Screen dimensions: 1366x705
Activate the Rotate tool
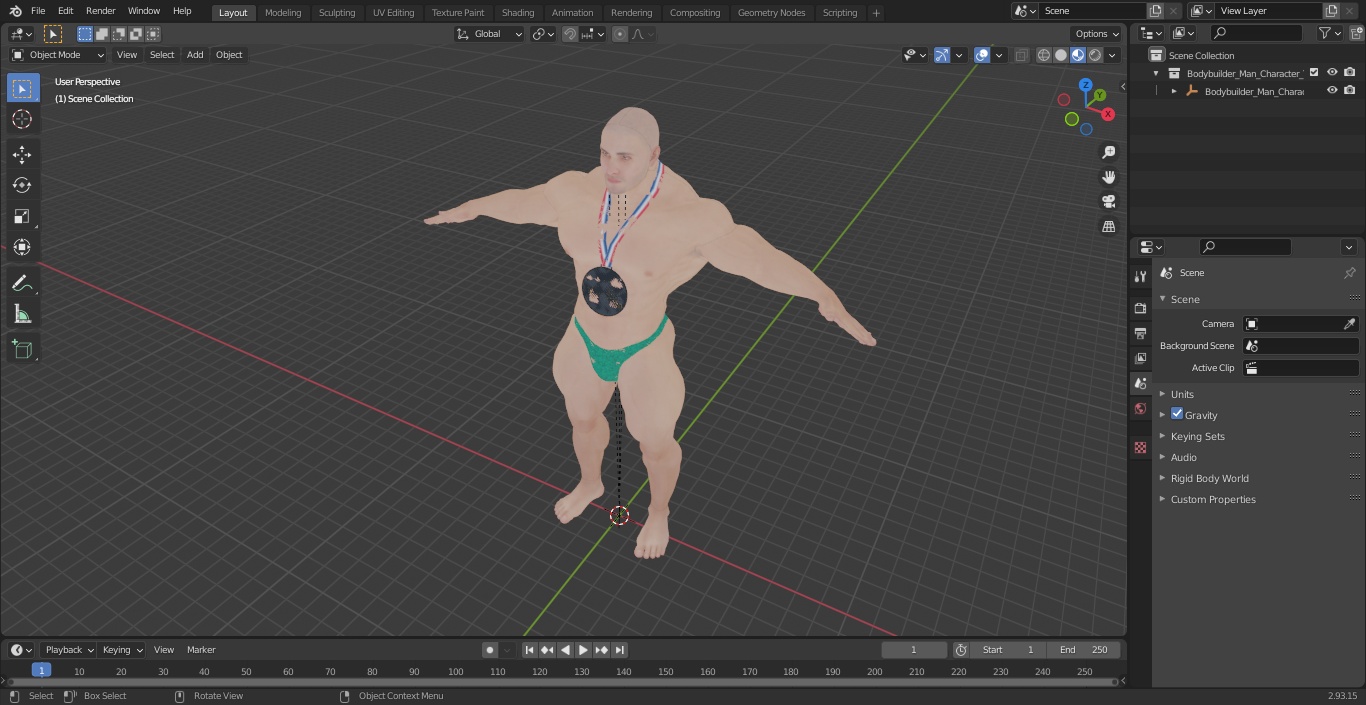(22, 185)
